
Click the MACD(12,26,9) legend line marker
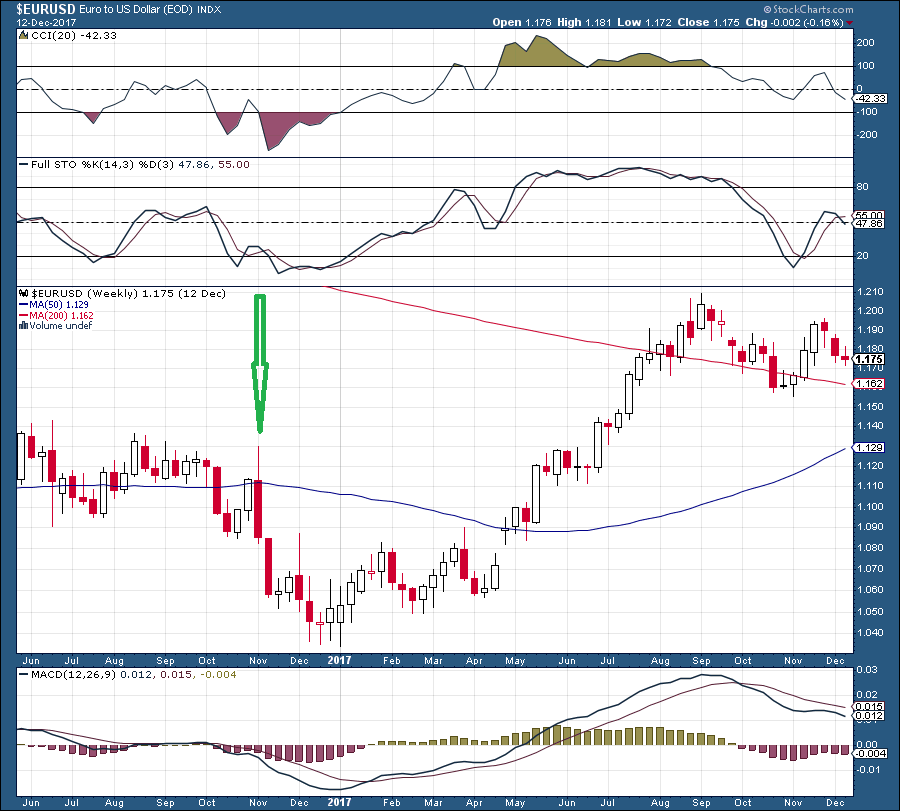coord(24,674)
